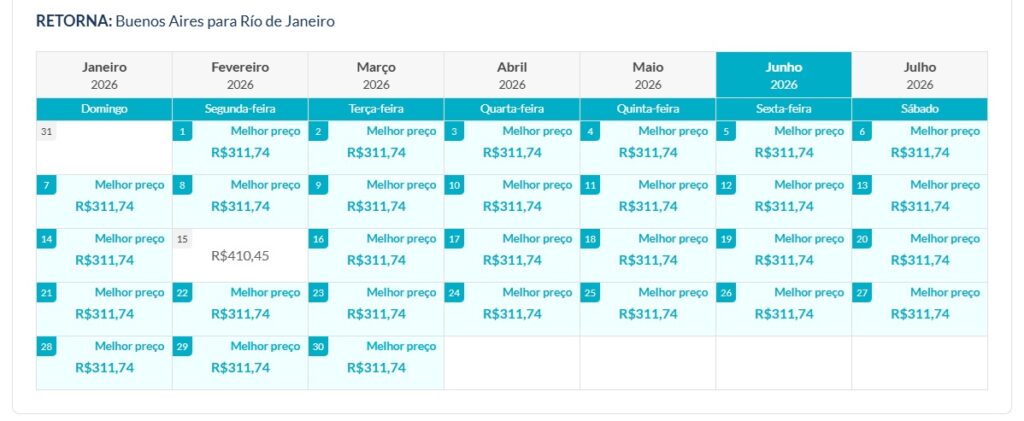Choose day 1 best price cell
This screenshot has width=1024, height=421.
[240, 147]
